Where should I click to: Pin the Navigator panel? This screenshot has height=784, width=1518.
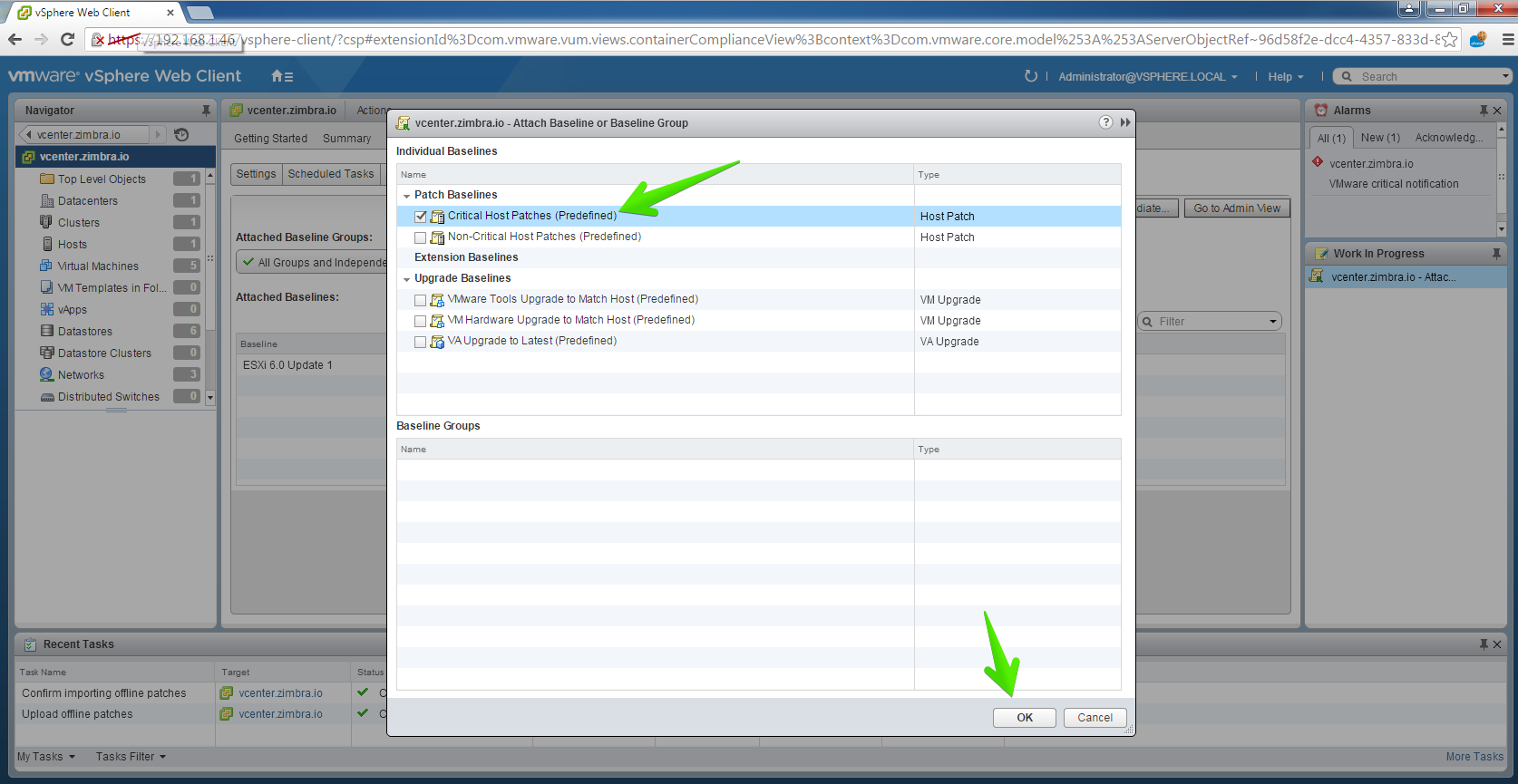[206, 111]
